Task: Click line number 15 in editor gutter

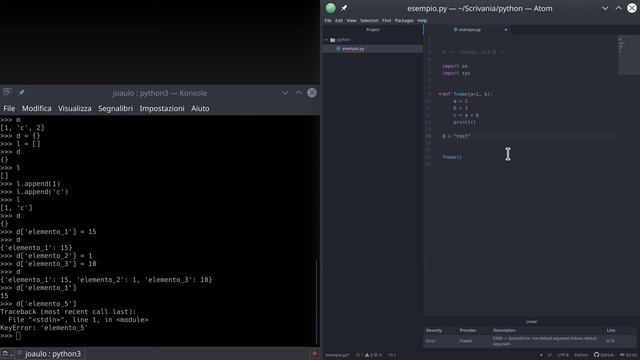Action: 428,136
